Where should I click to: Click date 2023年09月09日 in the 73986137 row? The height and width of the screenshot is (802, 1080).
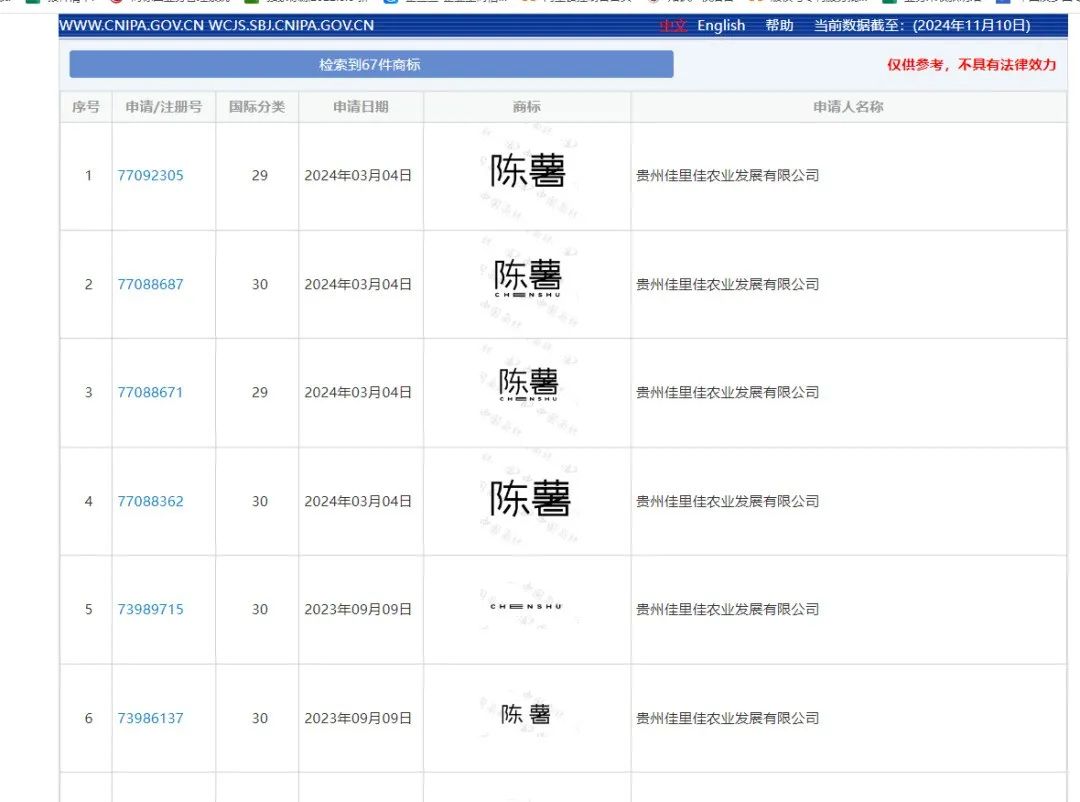pyautogui.click(x=358, y=718)
